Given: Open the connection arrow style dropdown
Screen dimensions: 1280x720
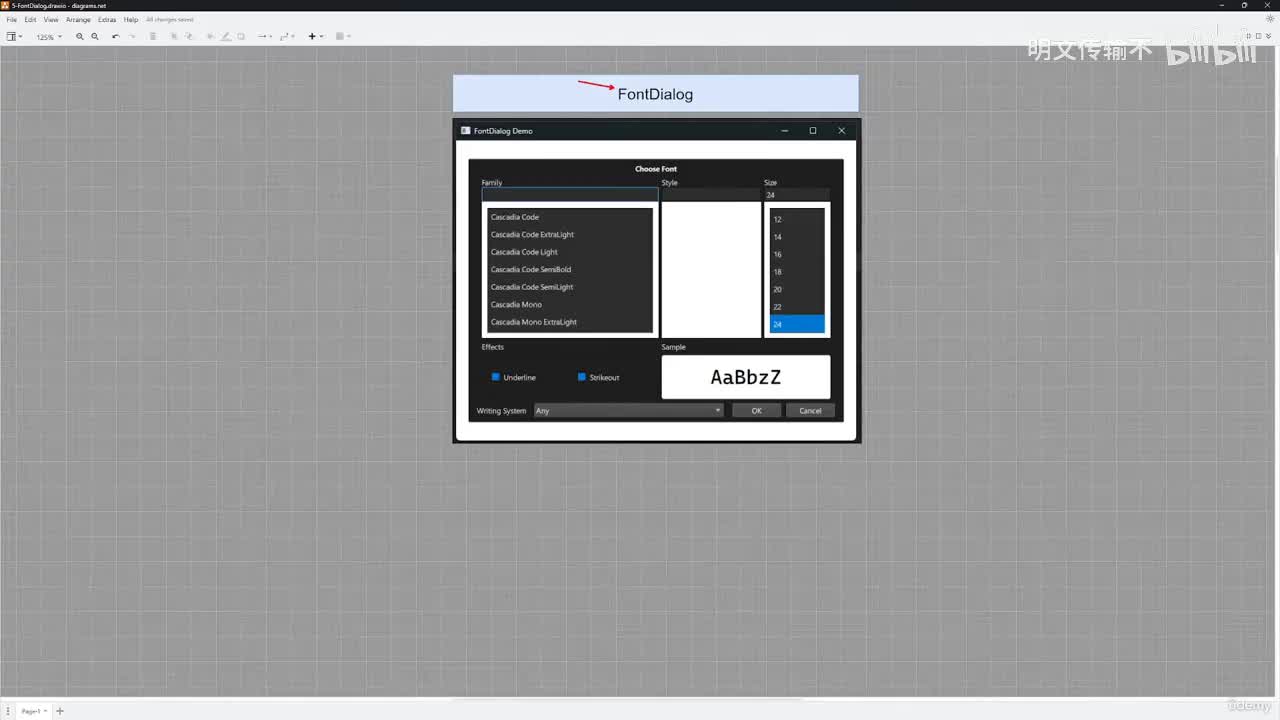Looking at the screenshot, I should point(264,36).
